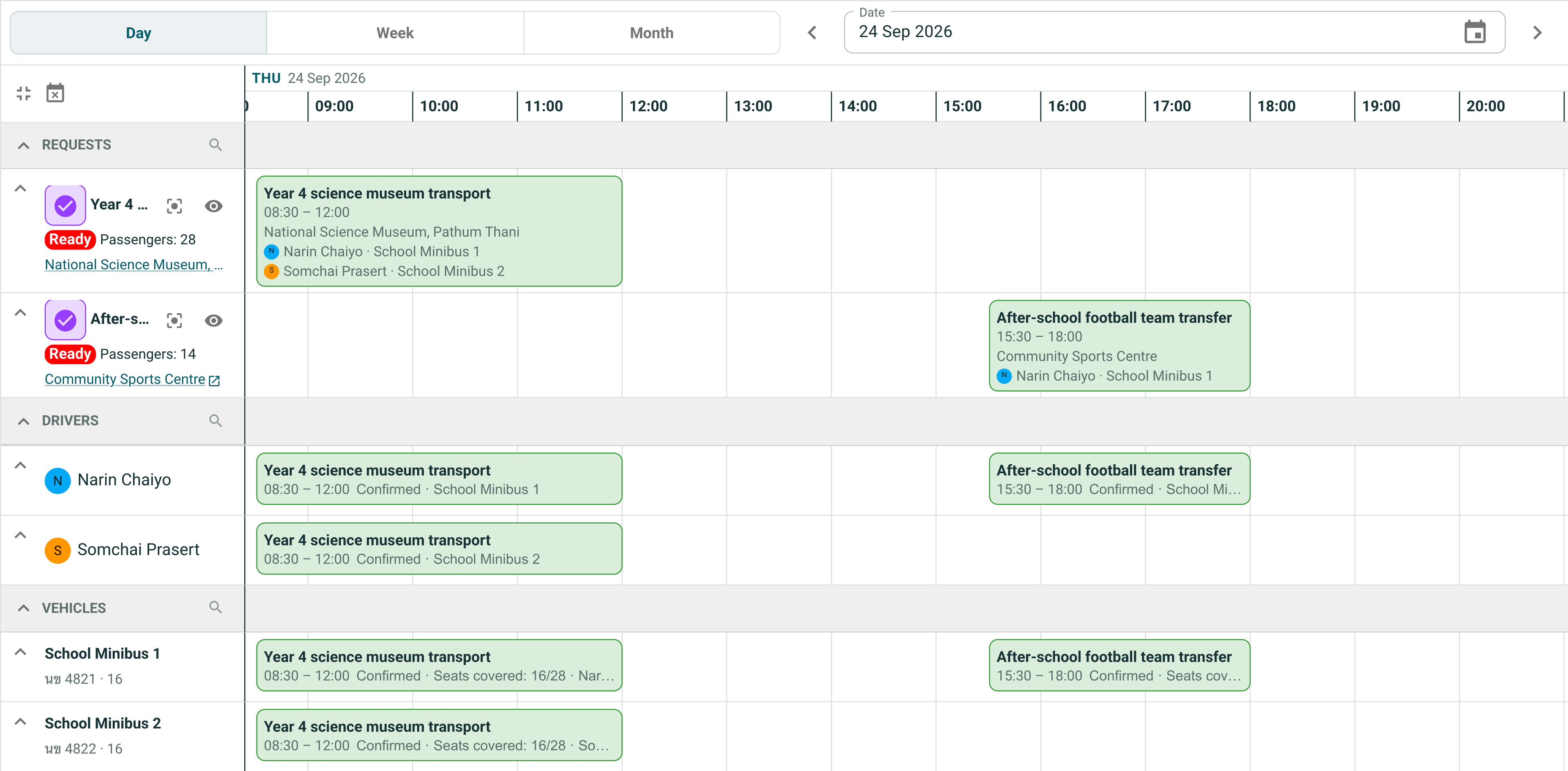Toggle visibility of the Year 4 request
The width and height of the screenshot is (1568, 771).
(x=214, y=206)
